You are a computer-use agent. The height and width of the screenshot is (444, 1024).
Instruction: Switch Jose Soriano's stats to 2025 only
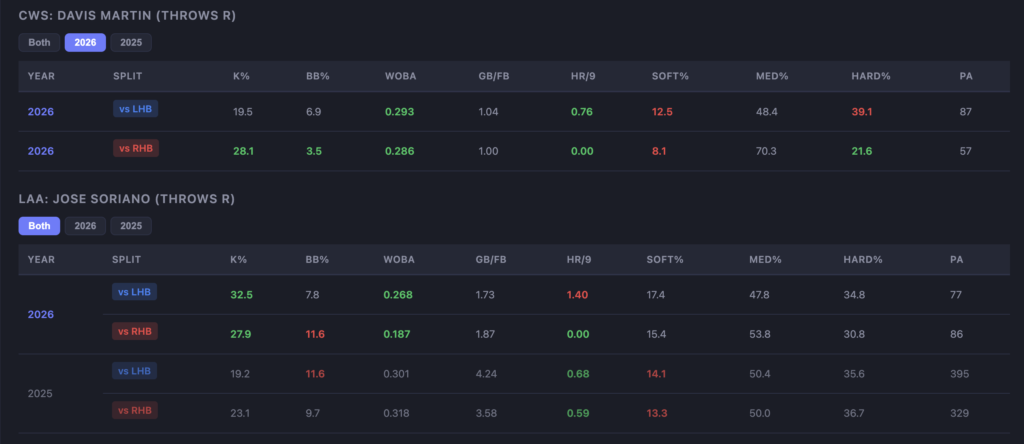[131, 226]
